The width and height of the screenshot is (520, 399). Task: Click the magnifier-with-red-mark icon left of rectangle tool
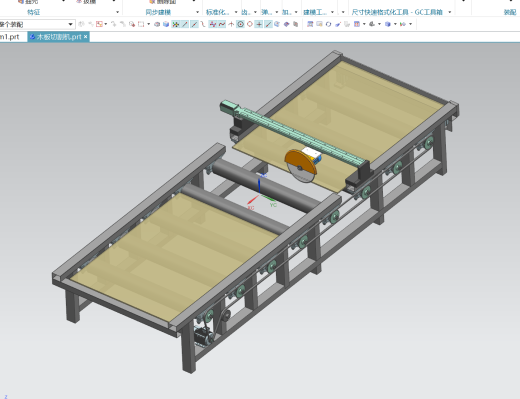(132, 24)
